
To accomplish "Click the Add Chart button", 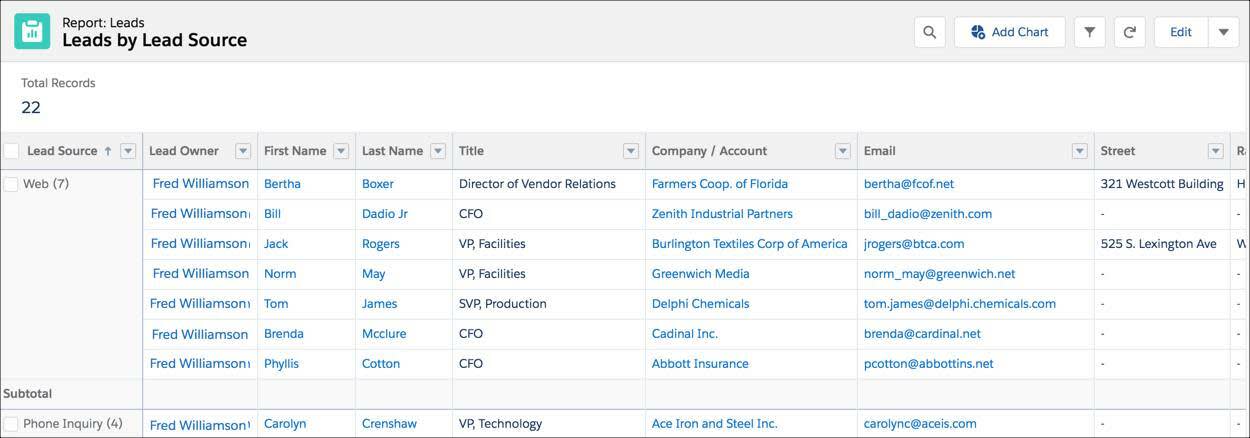I will (1009, 32).
